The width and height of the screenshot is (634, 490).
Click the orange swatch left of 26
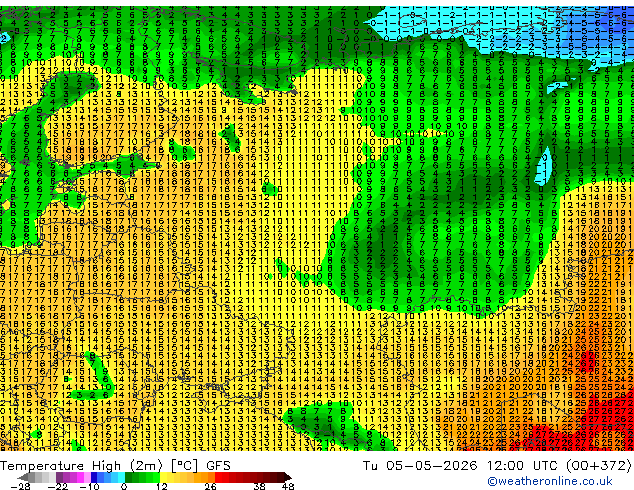pos(211,477)
